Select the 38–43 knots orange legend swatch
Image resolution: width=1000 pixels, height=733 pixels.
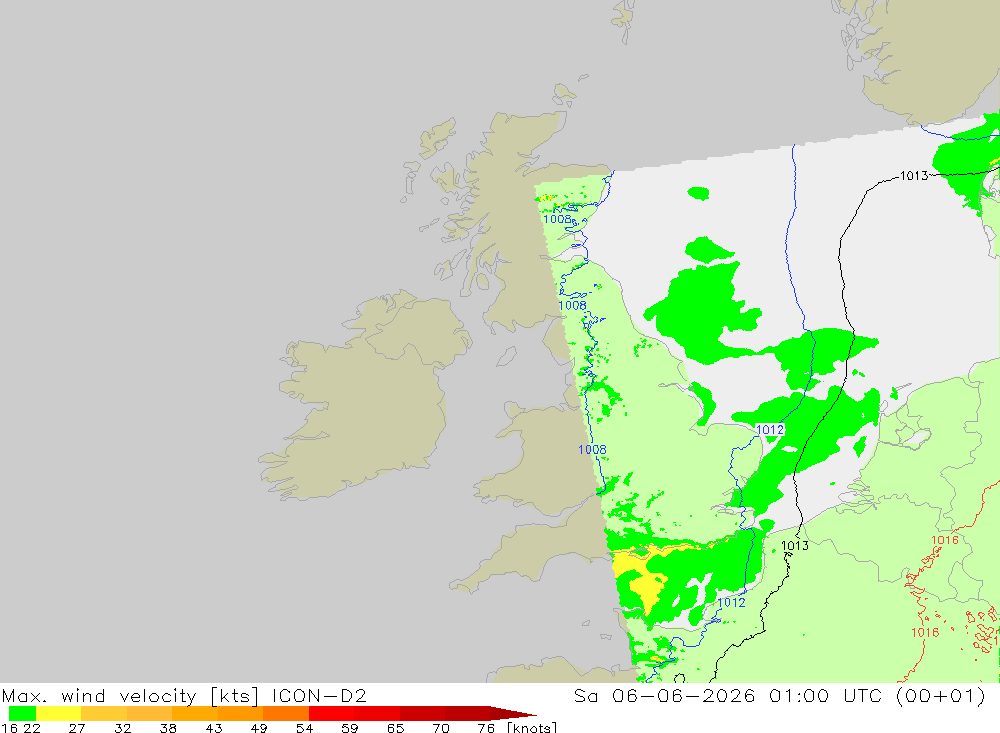195,713
